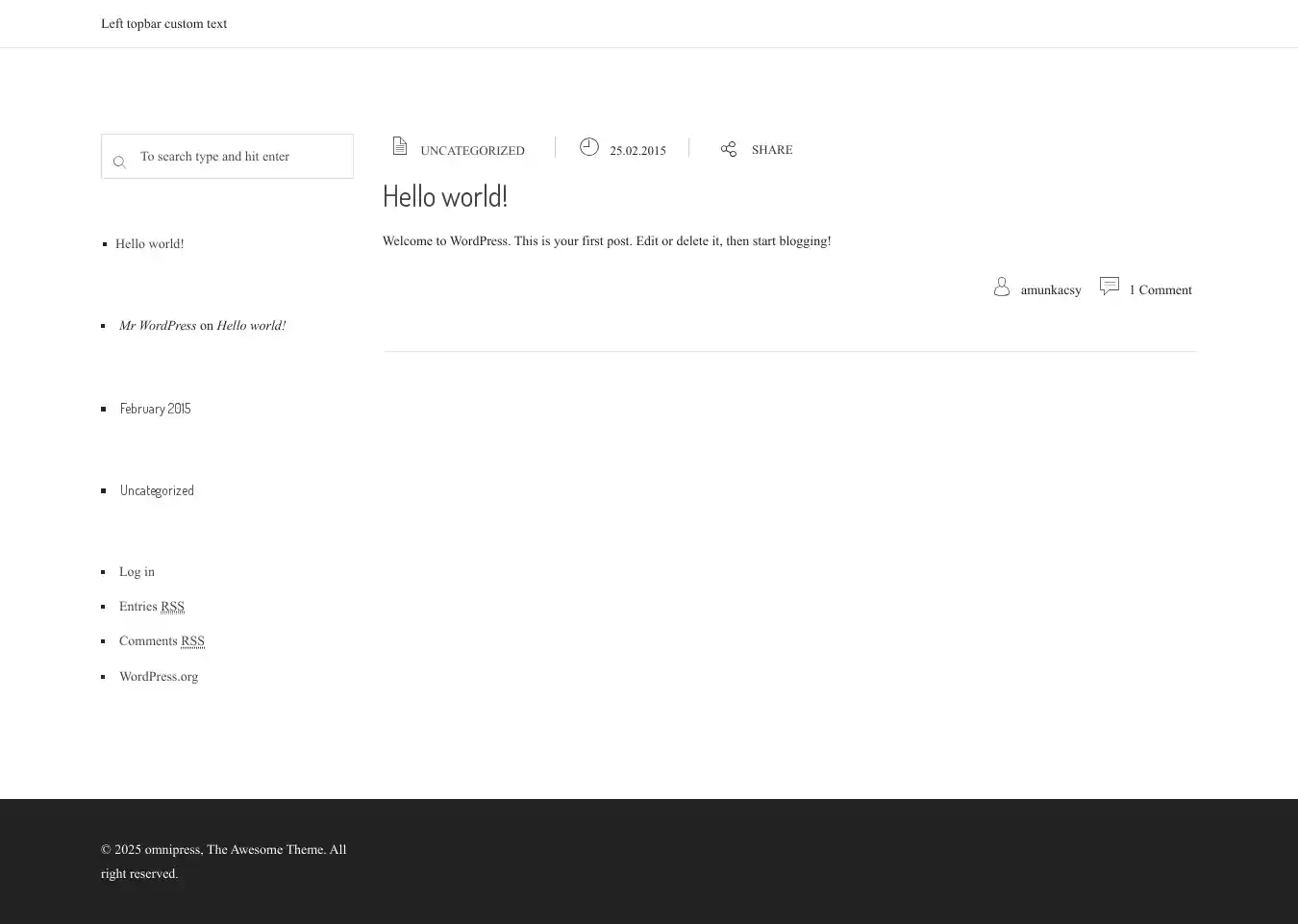Click the Log in link
The image size is (1298, 924).
[137, 572]
